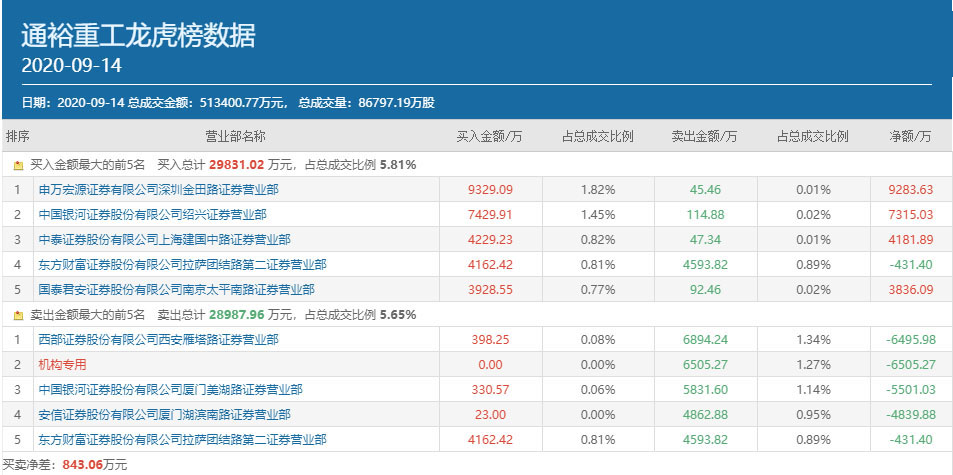Screen dimensions: 953x475
Task: Select sell amount 4862.88
Action: [705, 415]
